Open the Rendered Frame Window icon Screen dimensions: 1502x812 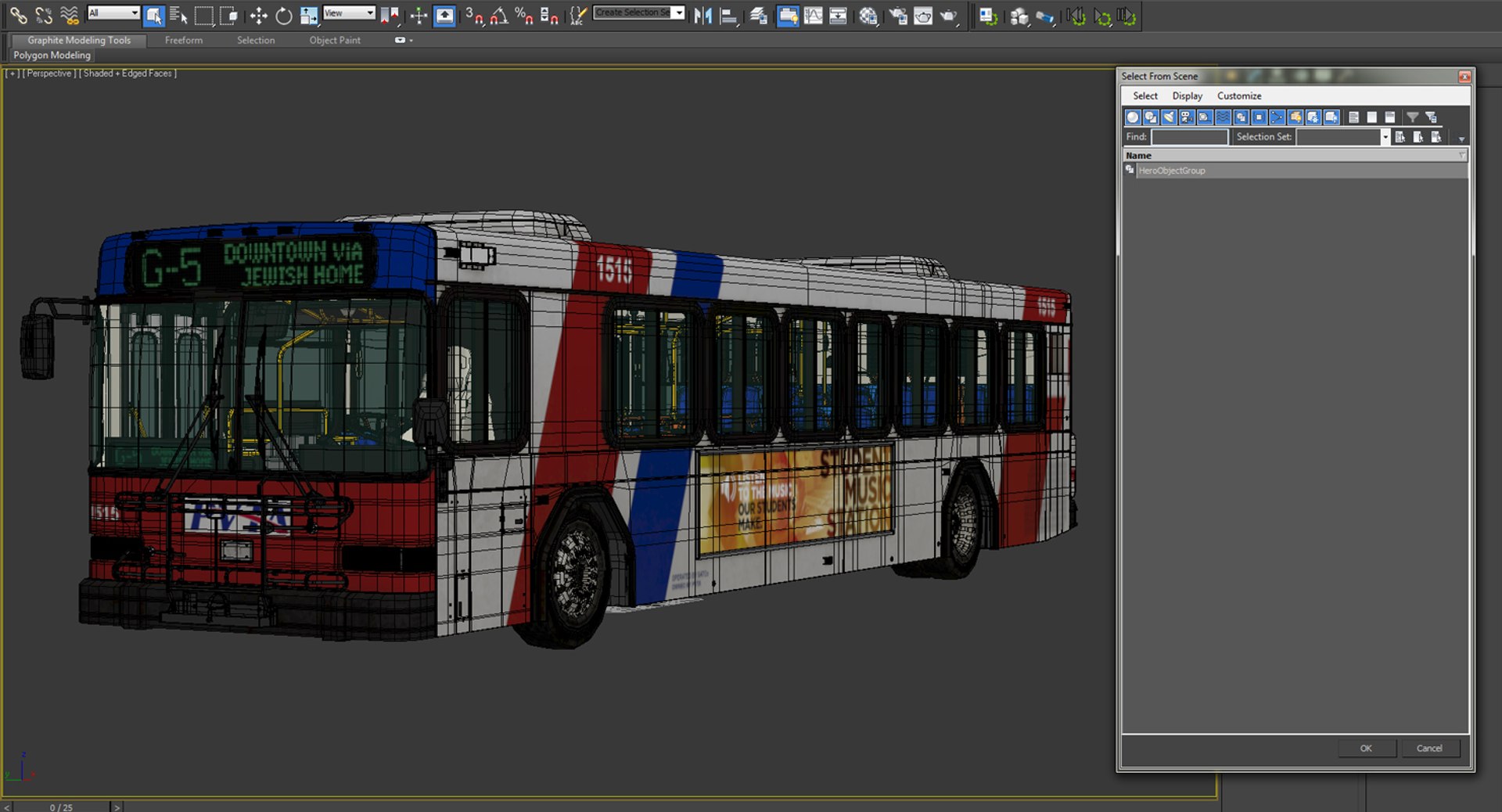923,15
